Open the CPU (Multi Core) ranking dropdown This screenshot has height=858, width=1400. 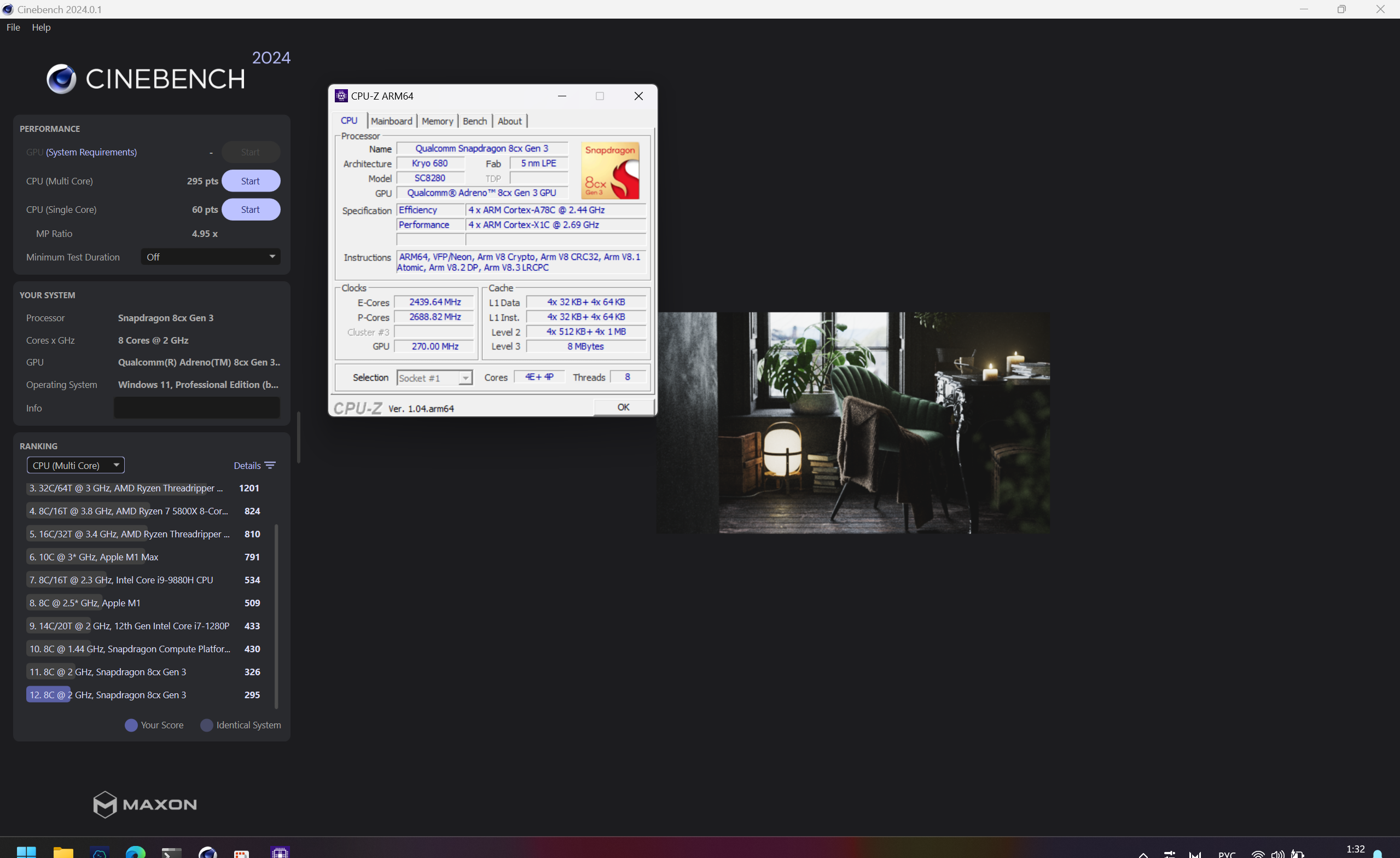75,465
